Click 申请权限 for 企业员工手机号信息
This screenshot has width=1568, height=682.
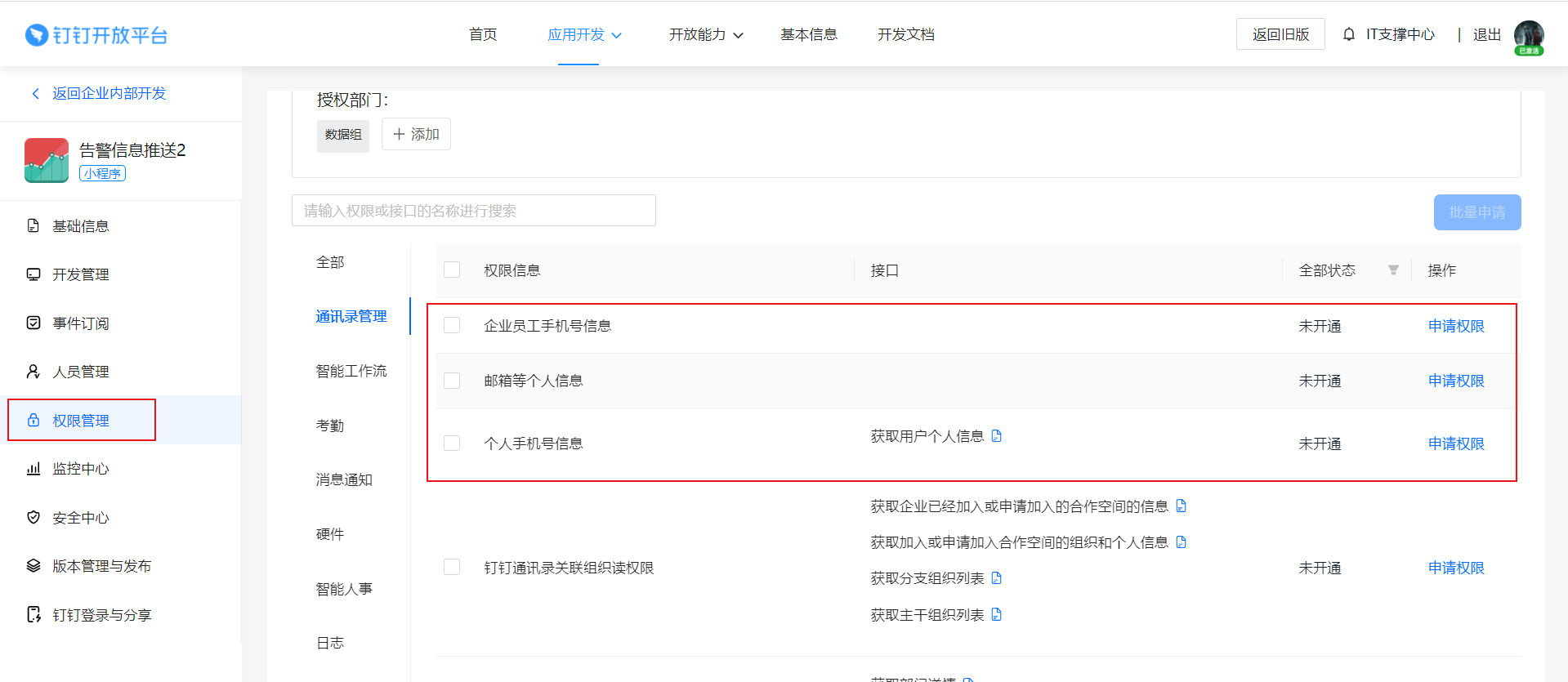tap(1456, 326)
